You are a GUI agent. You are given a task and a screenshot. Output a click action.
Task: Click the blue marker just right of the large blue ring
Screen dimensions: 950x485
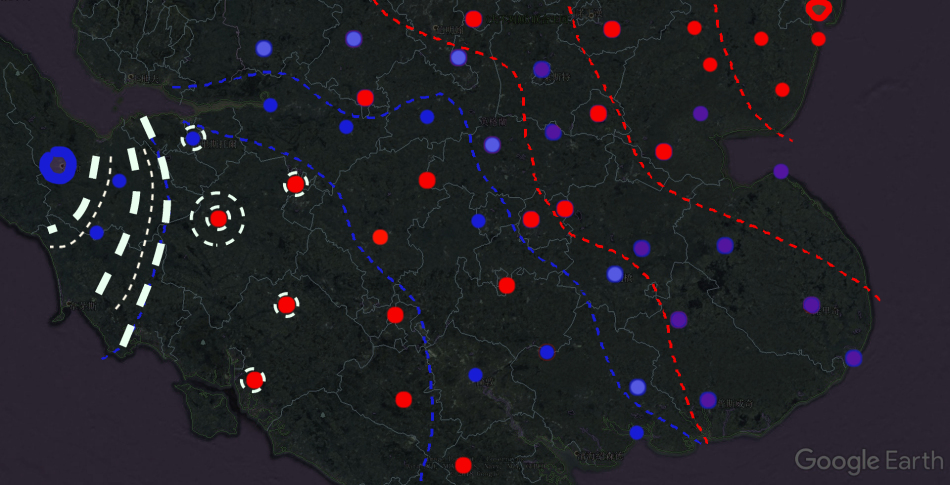[119, 181]
